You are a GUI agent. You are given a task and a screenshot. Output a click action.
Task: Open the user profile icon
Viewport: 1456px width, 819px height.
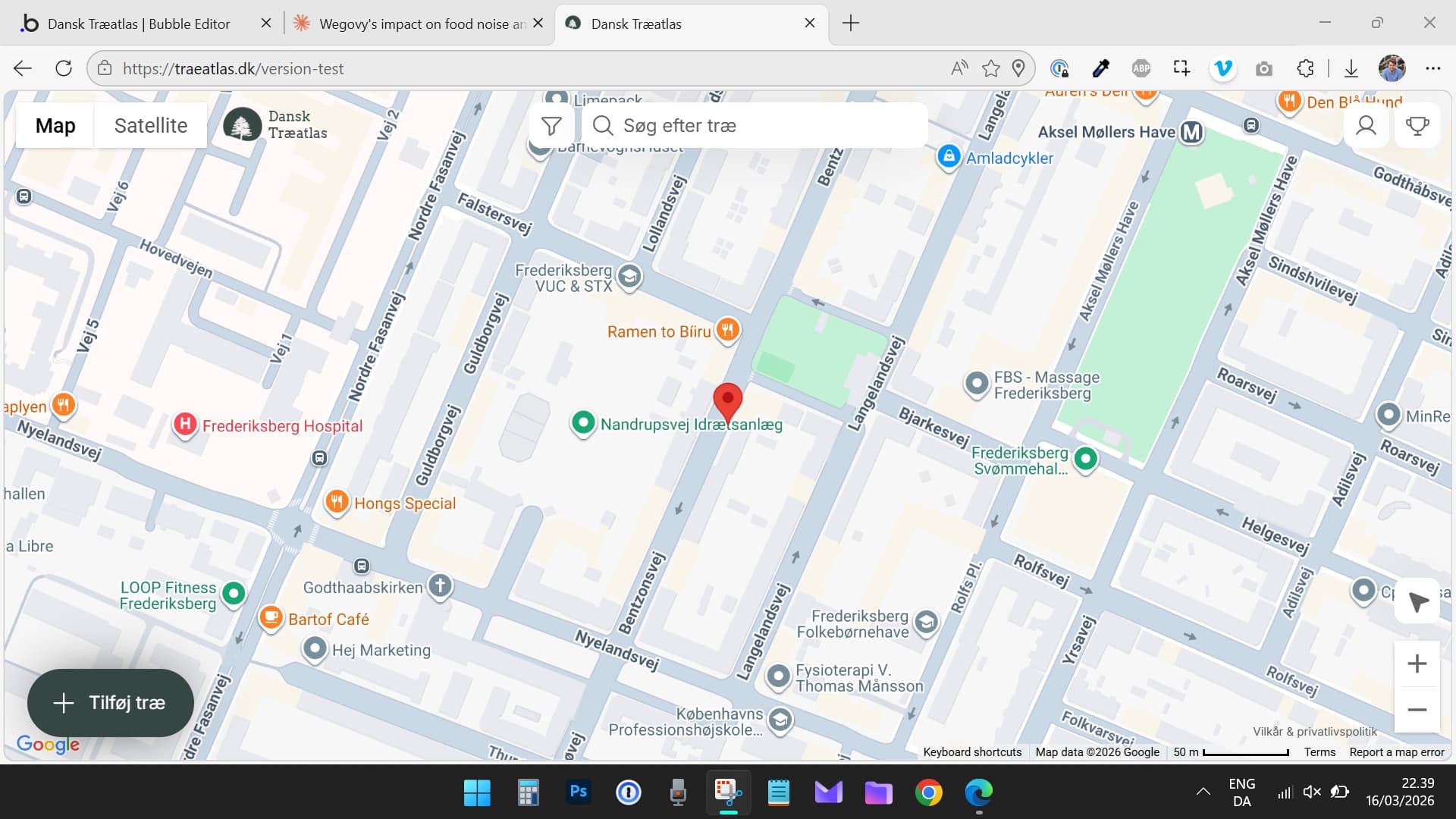point(1366,125)
